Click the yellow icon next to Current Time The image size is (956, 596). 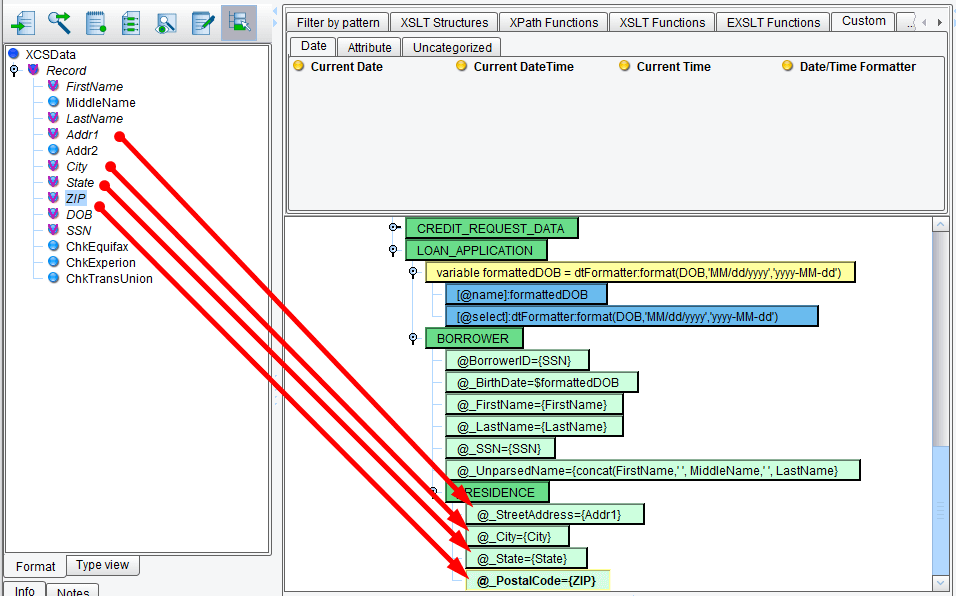[624, 66]
